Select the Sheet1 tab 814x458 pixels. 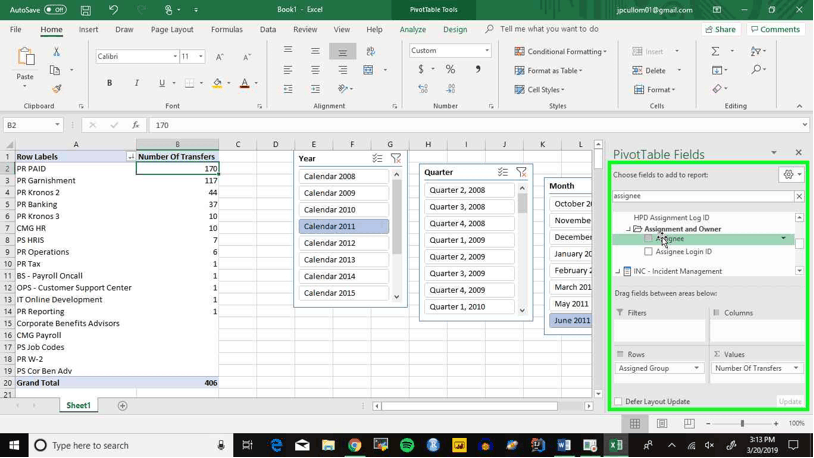[78, 406]
